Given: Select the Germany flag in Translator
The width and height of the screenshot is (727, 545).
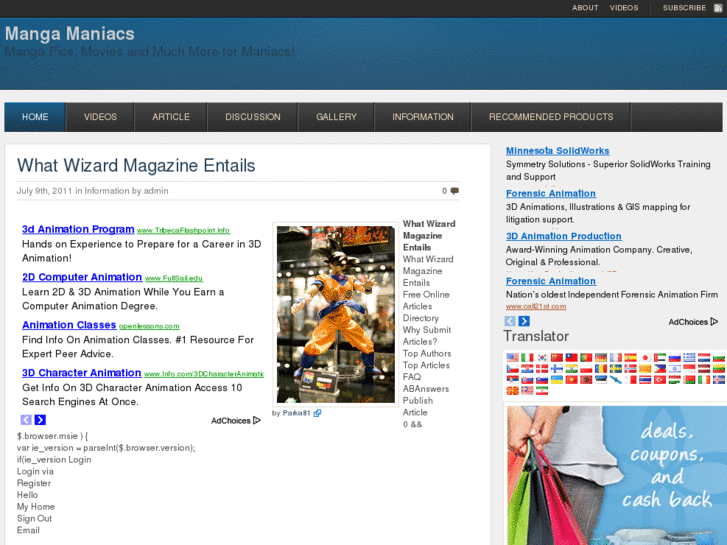Looking at the screenshot, I should coord(601,358).
